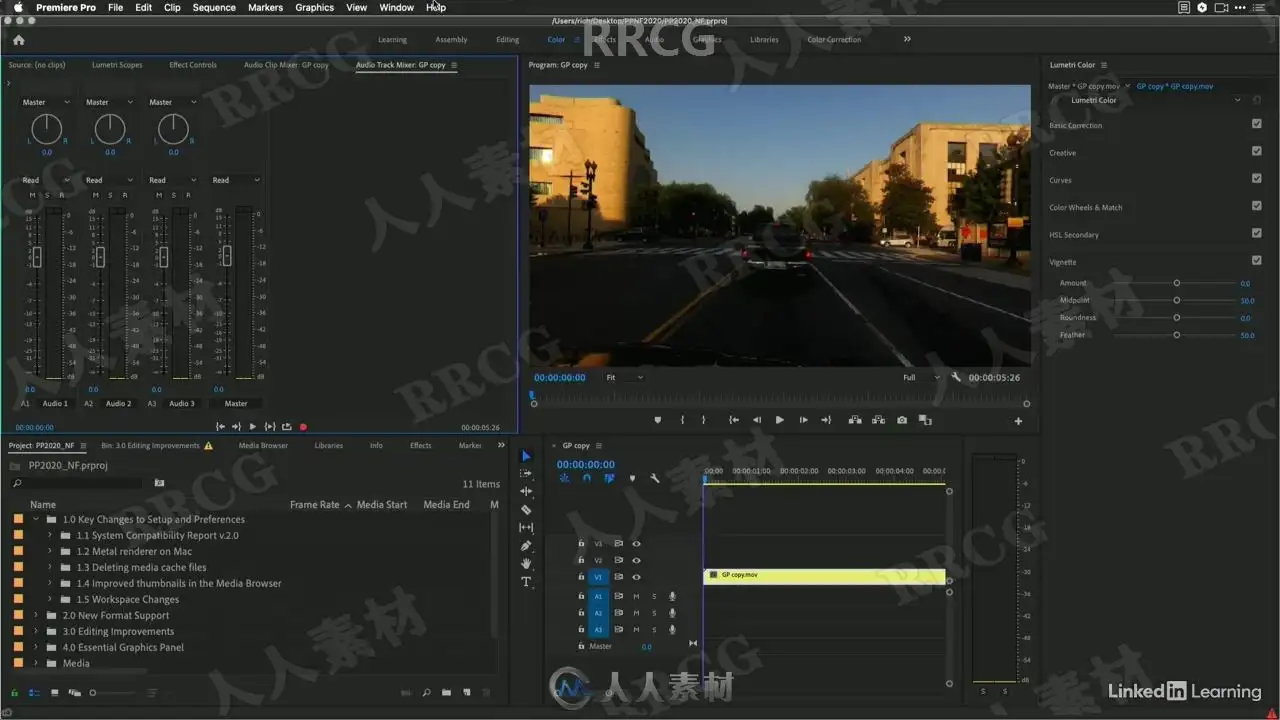The width and height of the screenshot is (1280, 720).
Task: Click Mark In in Program monitor
Action: (682, 420)
